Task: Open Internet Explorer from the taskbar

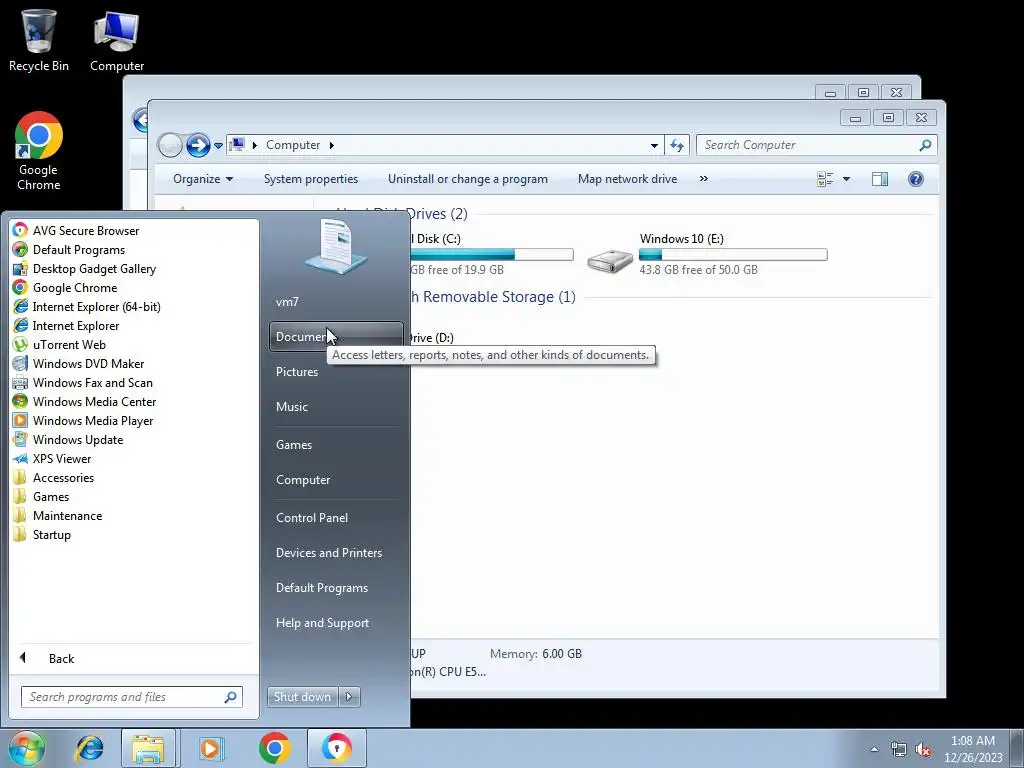Action: tap(89, 748)
